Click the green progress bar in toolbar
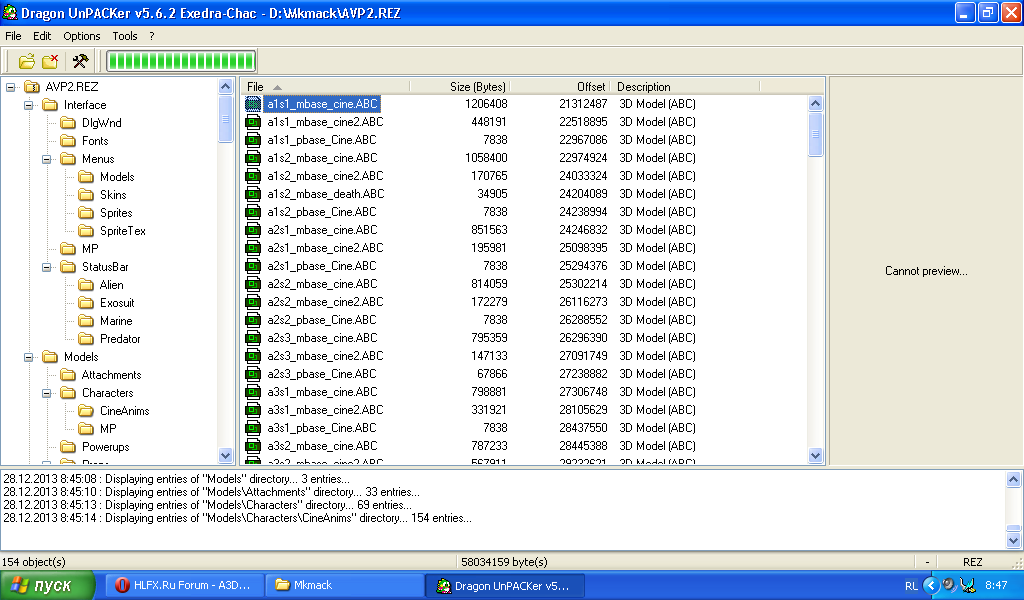 (181, 61)
